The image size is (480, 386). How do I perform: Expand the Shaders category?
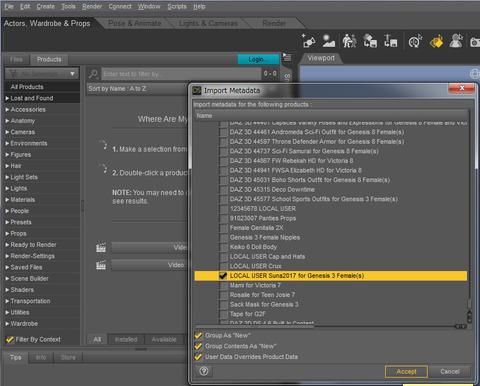[7, 290]
